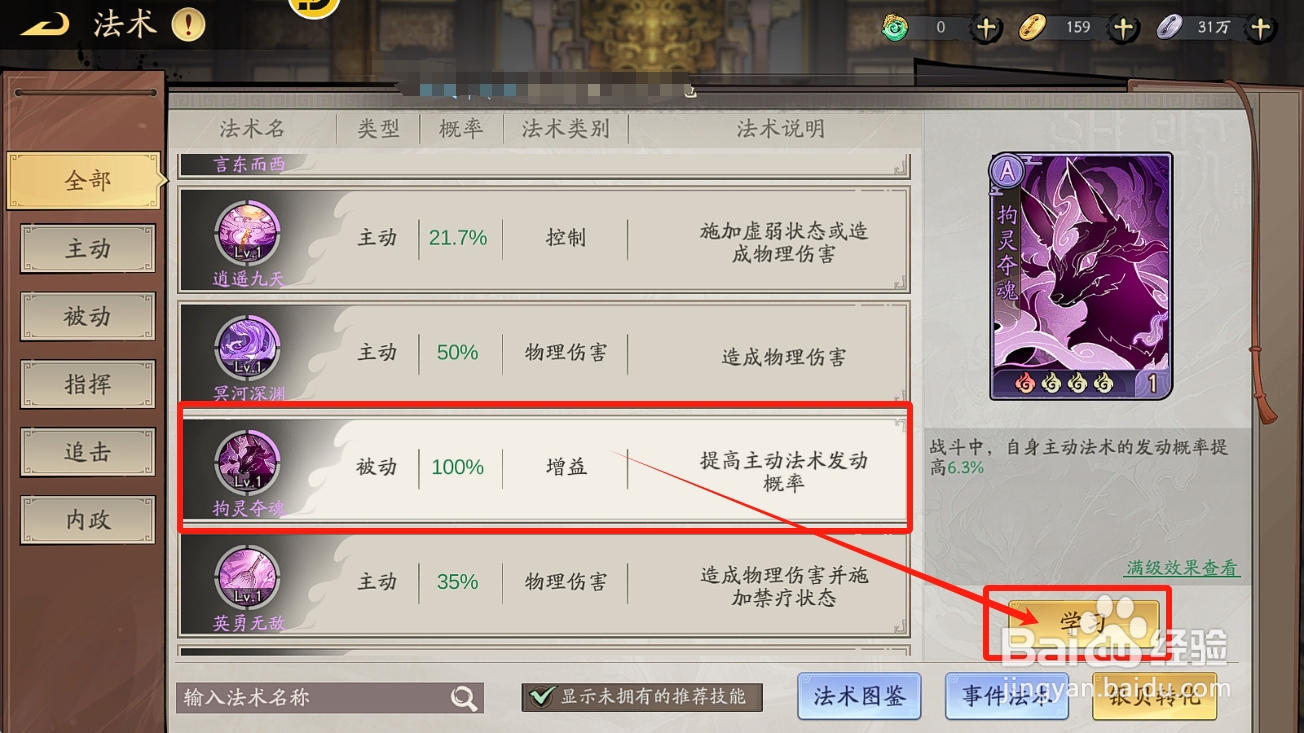Show 追击 skills tab
The height and width of the screenshot is (733, 1304).
(88, 453)
